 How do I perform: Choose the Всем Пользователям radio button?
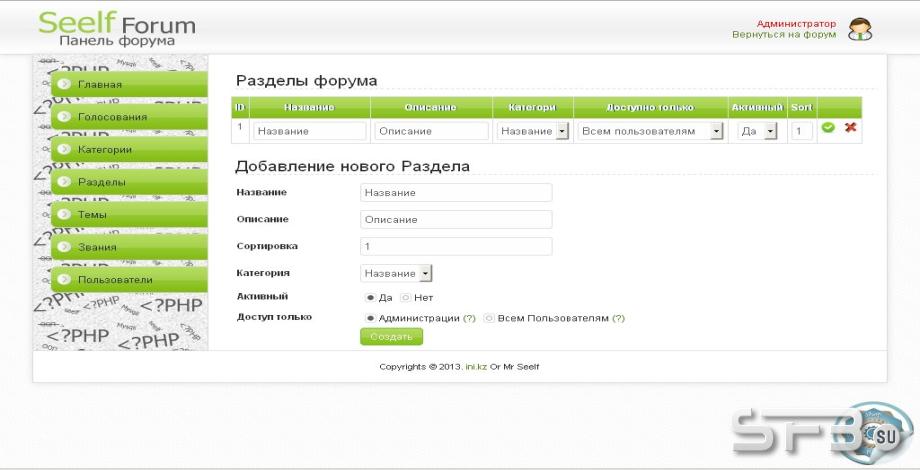pos(489,318)
